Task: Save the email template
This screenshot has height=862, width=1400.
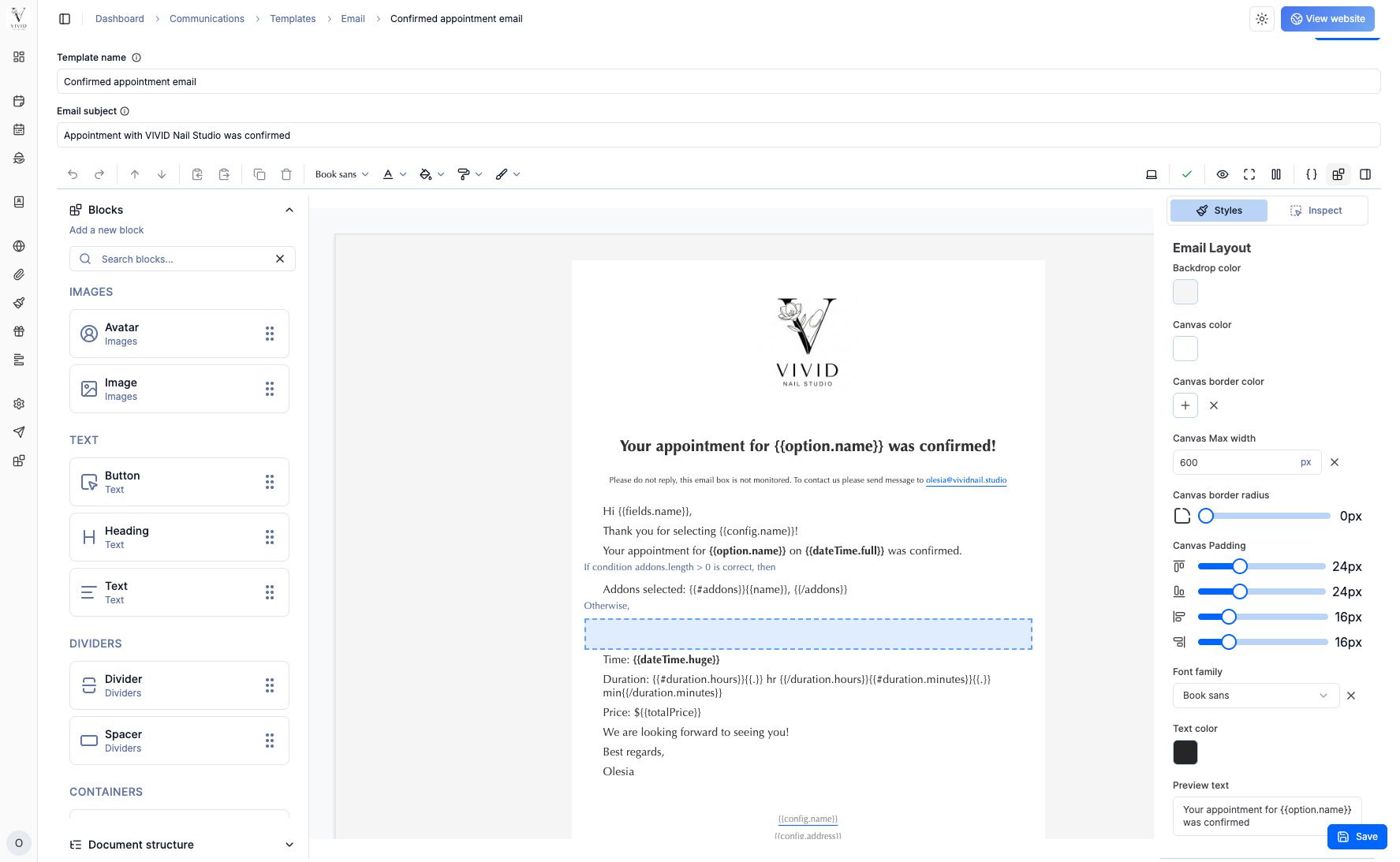Action: 1357,837
